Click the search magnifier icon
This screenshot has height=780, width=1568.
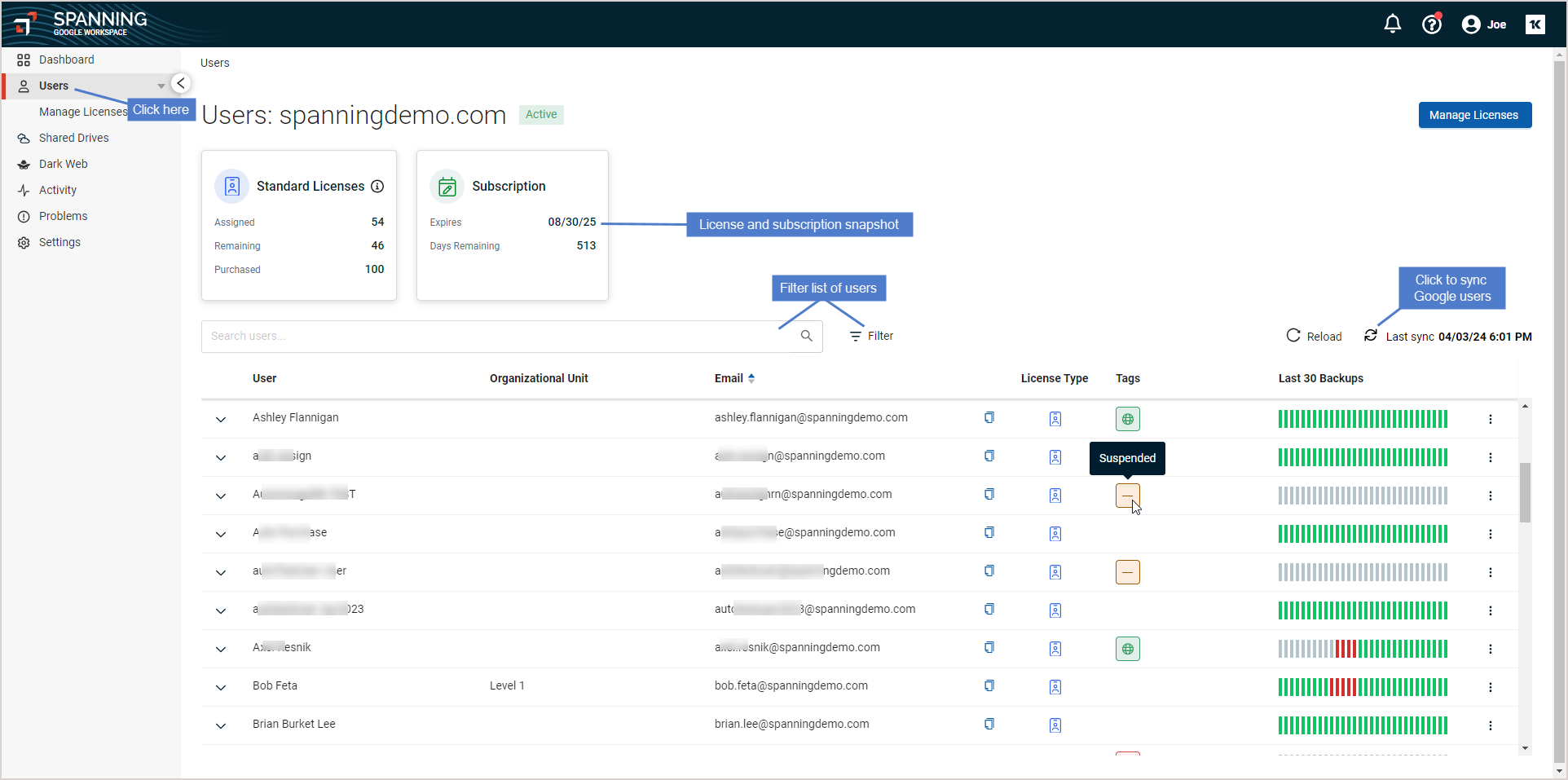[806, 336]
